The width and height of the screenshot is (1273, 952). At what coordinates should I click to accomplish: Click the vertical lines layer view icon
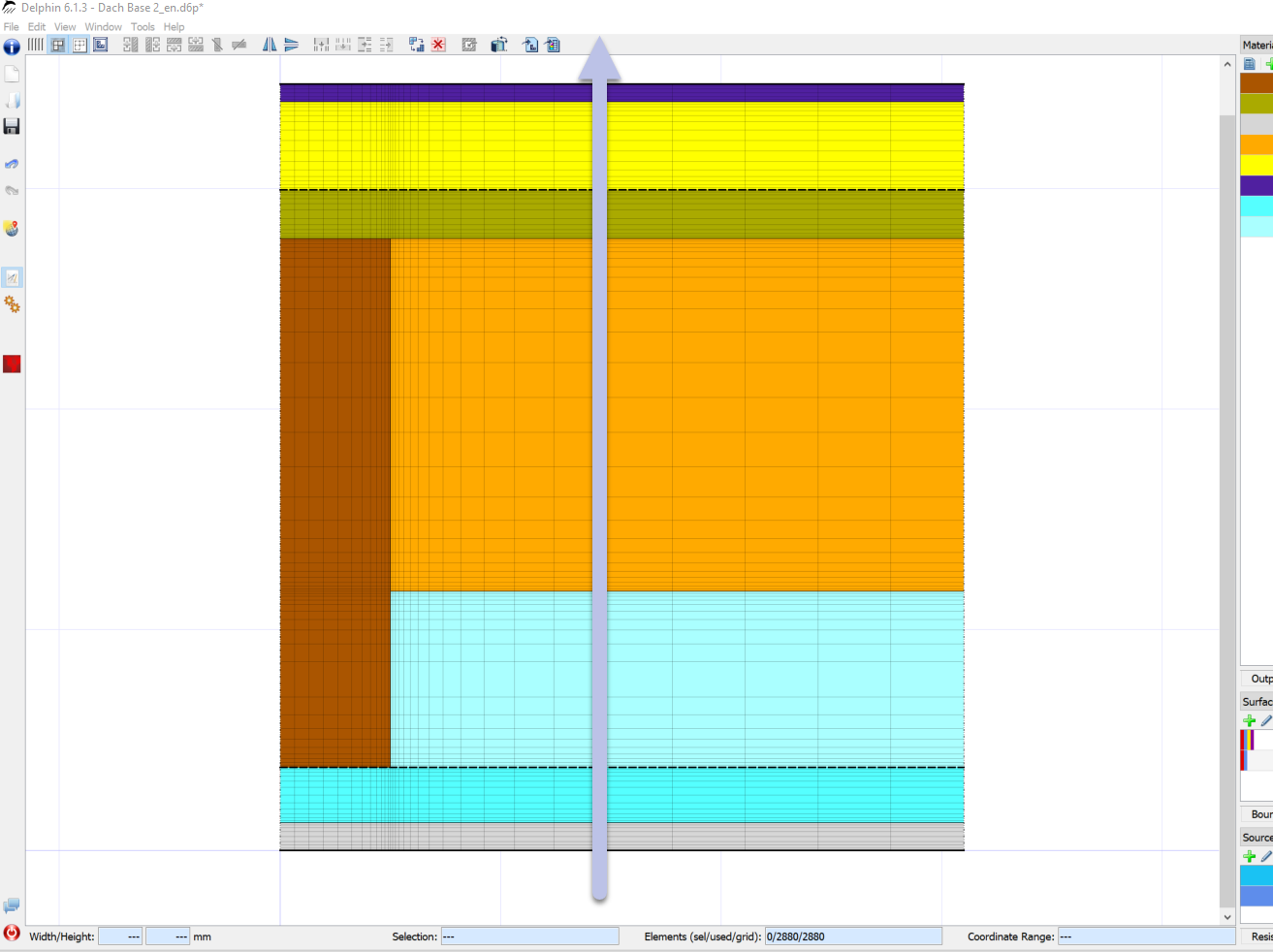pyautogui.click(x=36, y=45)
